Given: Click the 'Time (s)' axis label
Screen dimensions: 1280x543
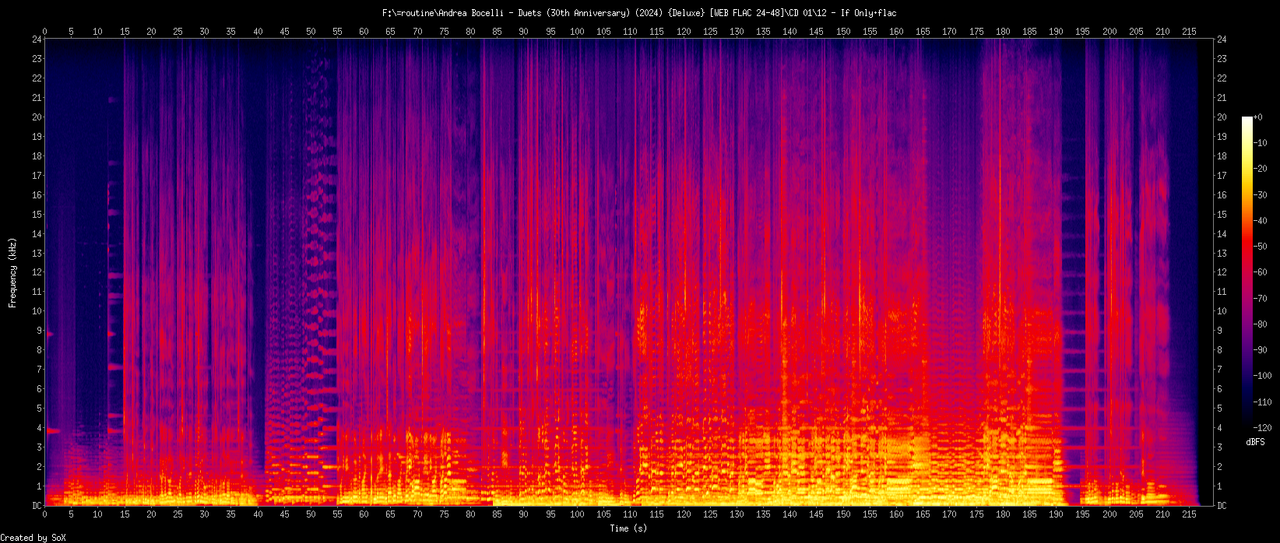Looking at the screenshot, I should (x=630, y=527).
